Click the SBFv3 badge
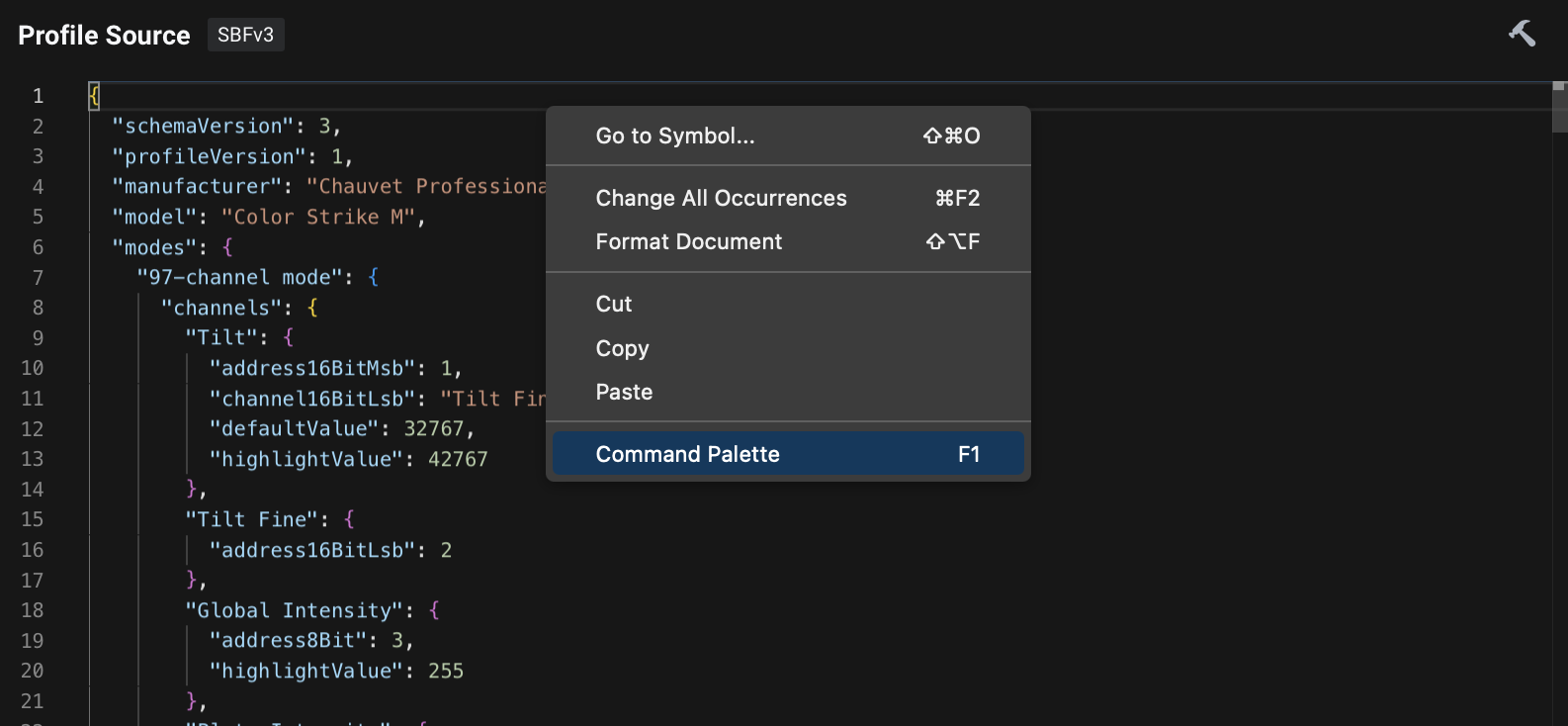The width and height of the screenshot is (1568, 726). (245, 35)
